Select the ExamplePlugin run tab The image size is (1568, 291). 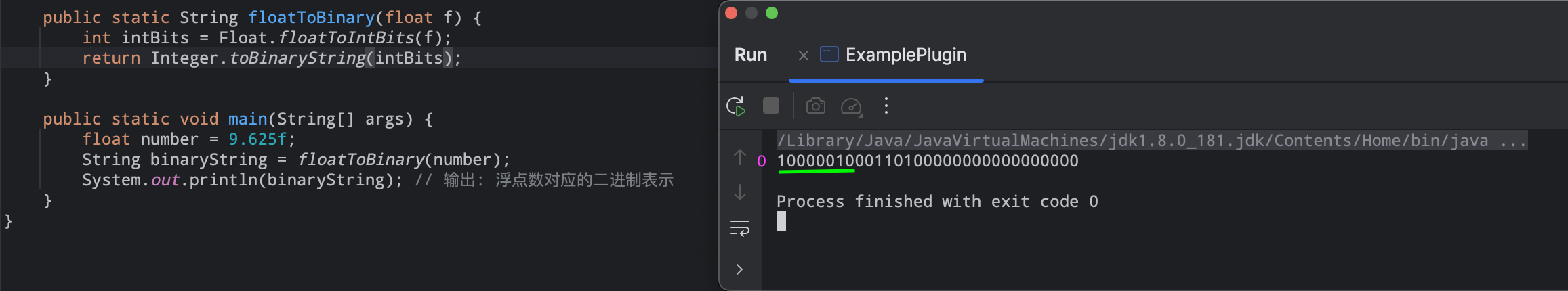[x=905, y=55]
